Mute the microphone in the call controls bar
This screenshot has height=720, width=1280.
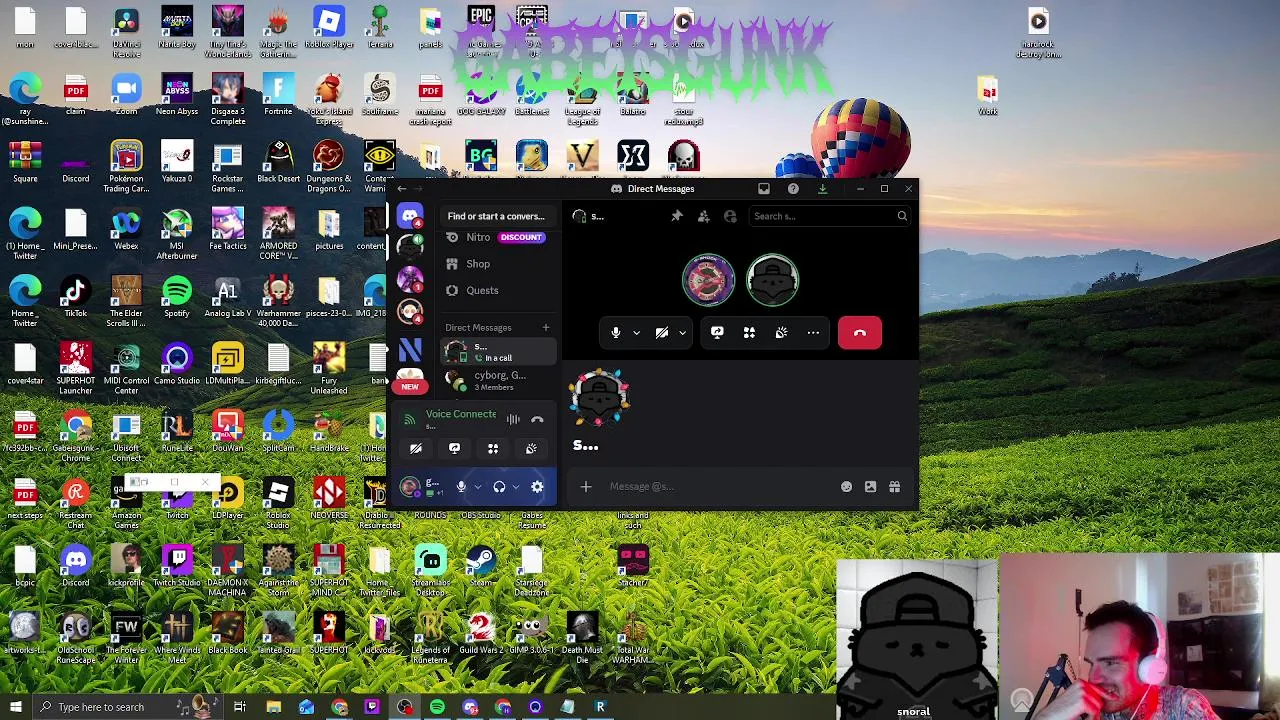coord(615,333)
